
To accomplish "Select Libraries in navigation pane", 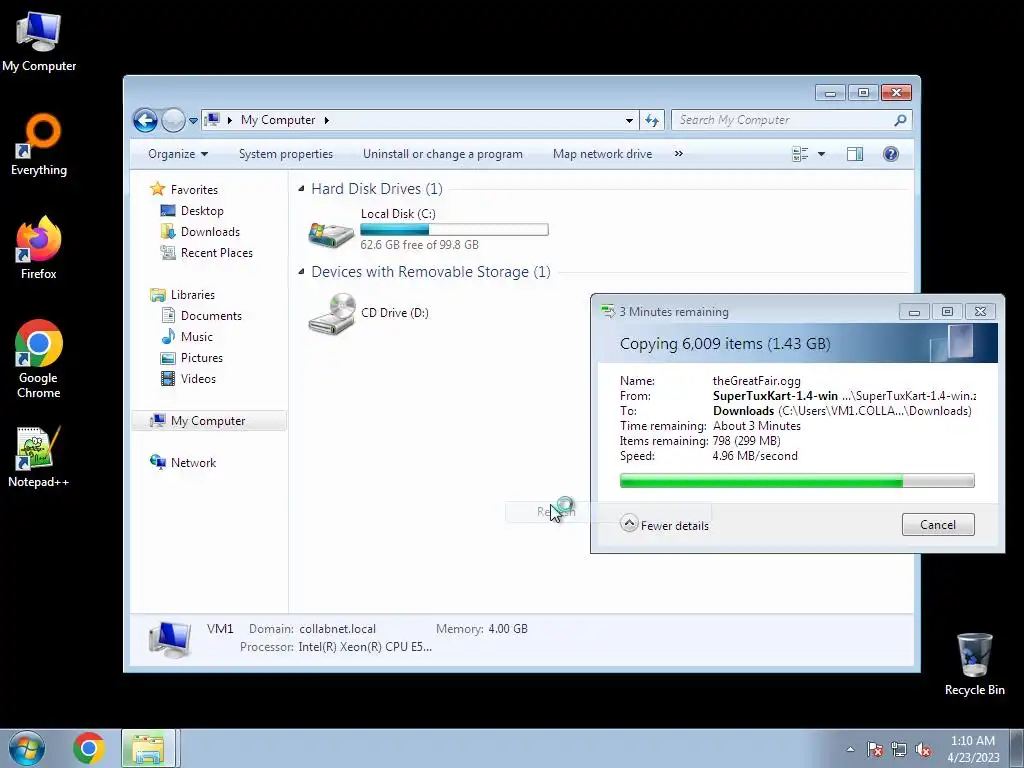I will click(x=193, y=295).
